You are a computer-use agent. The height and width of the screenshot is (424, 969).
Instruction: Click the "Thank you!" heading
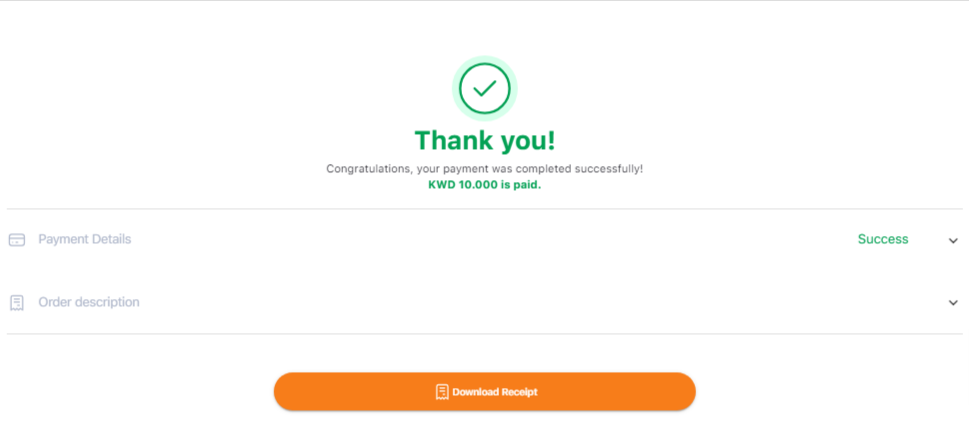tap(485, 140)
